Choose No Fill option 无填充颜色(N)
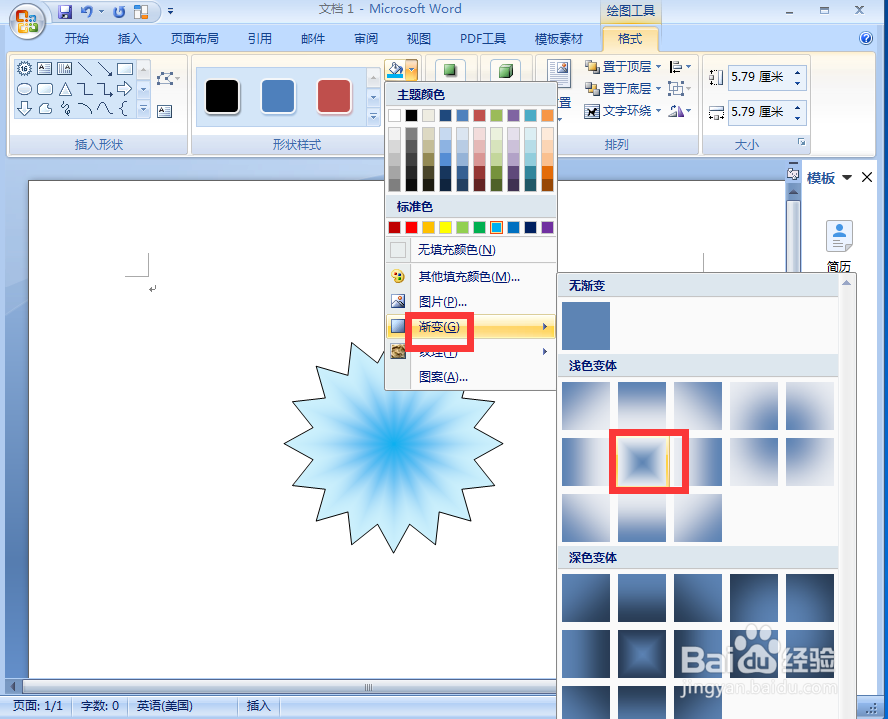 pos(471,250)
